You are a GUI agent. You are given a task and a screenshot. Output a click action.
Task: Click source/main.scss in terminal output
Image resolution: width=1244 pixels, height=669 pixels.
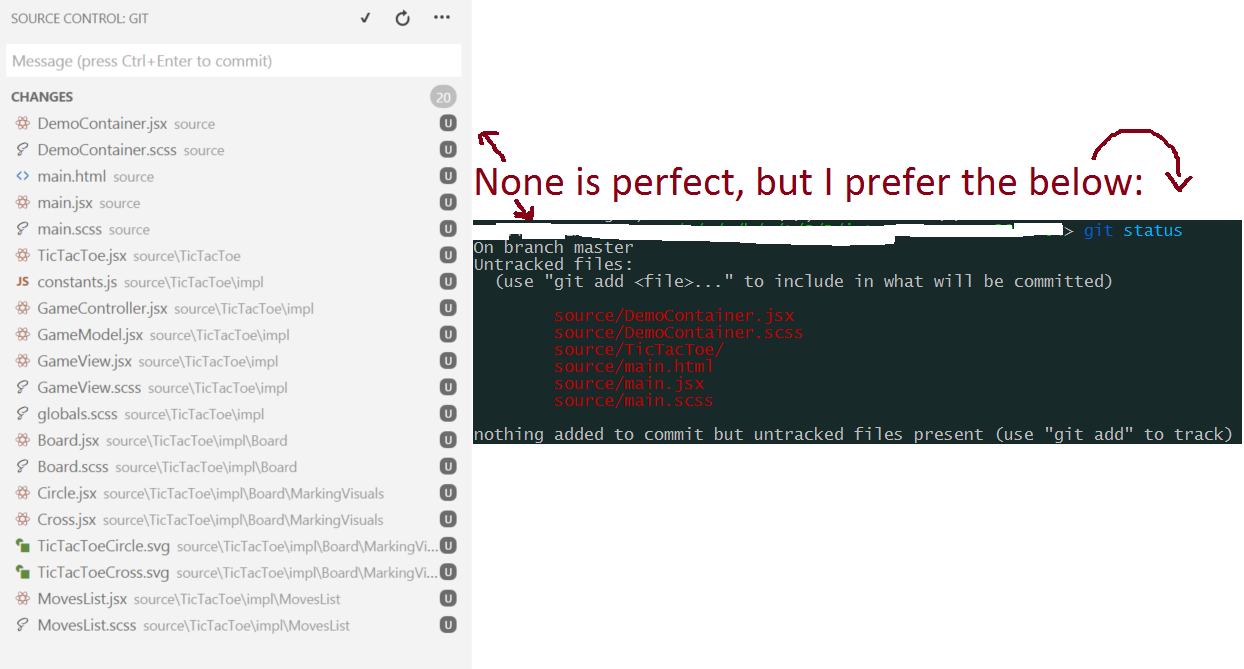(634, 400)
